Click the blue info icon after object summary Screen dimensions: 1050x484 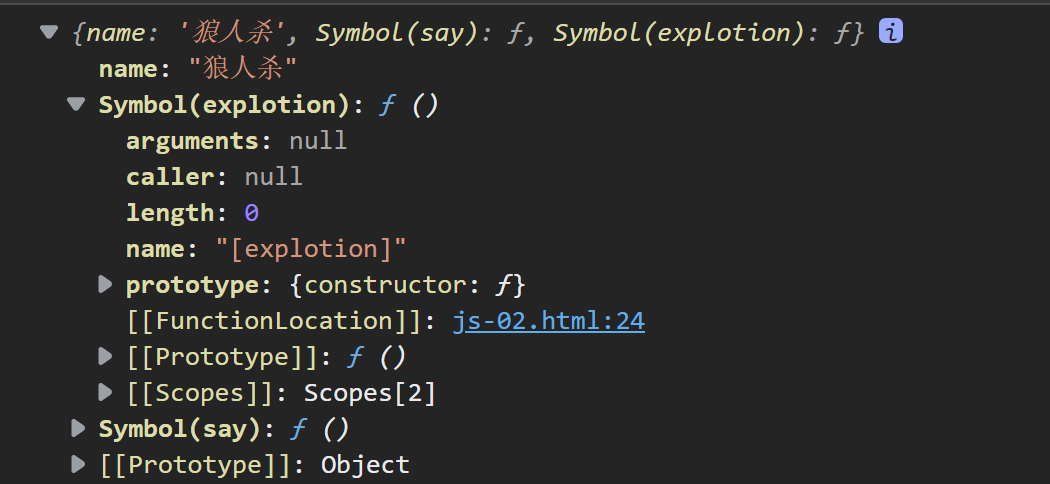(891, 31)
